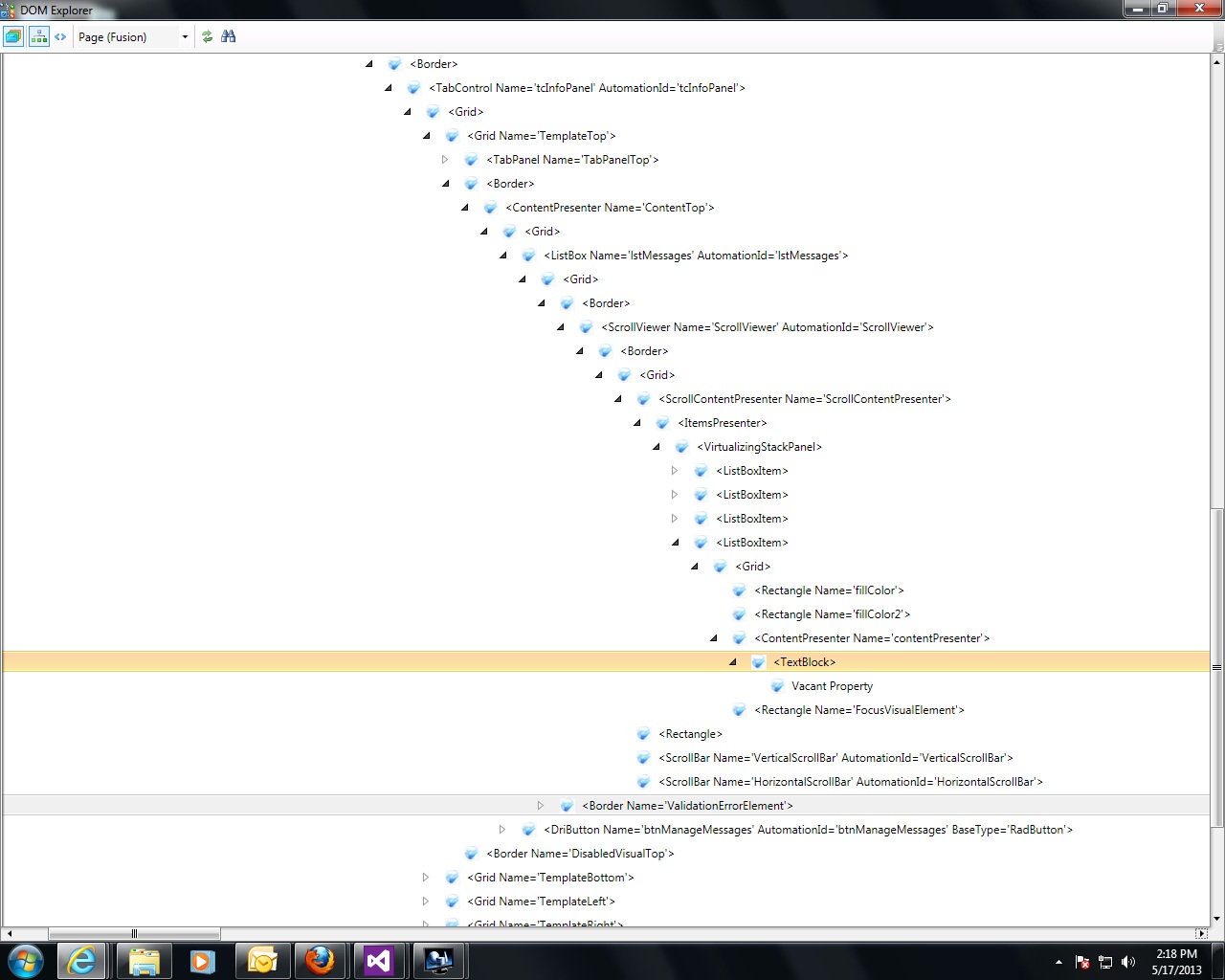This screenshot has width=1225, height=980.
Task: Click the refresh icon in the toolbar
Action: tap(207, 36)
